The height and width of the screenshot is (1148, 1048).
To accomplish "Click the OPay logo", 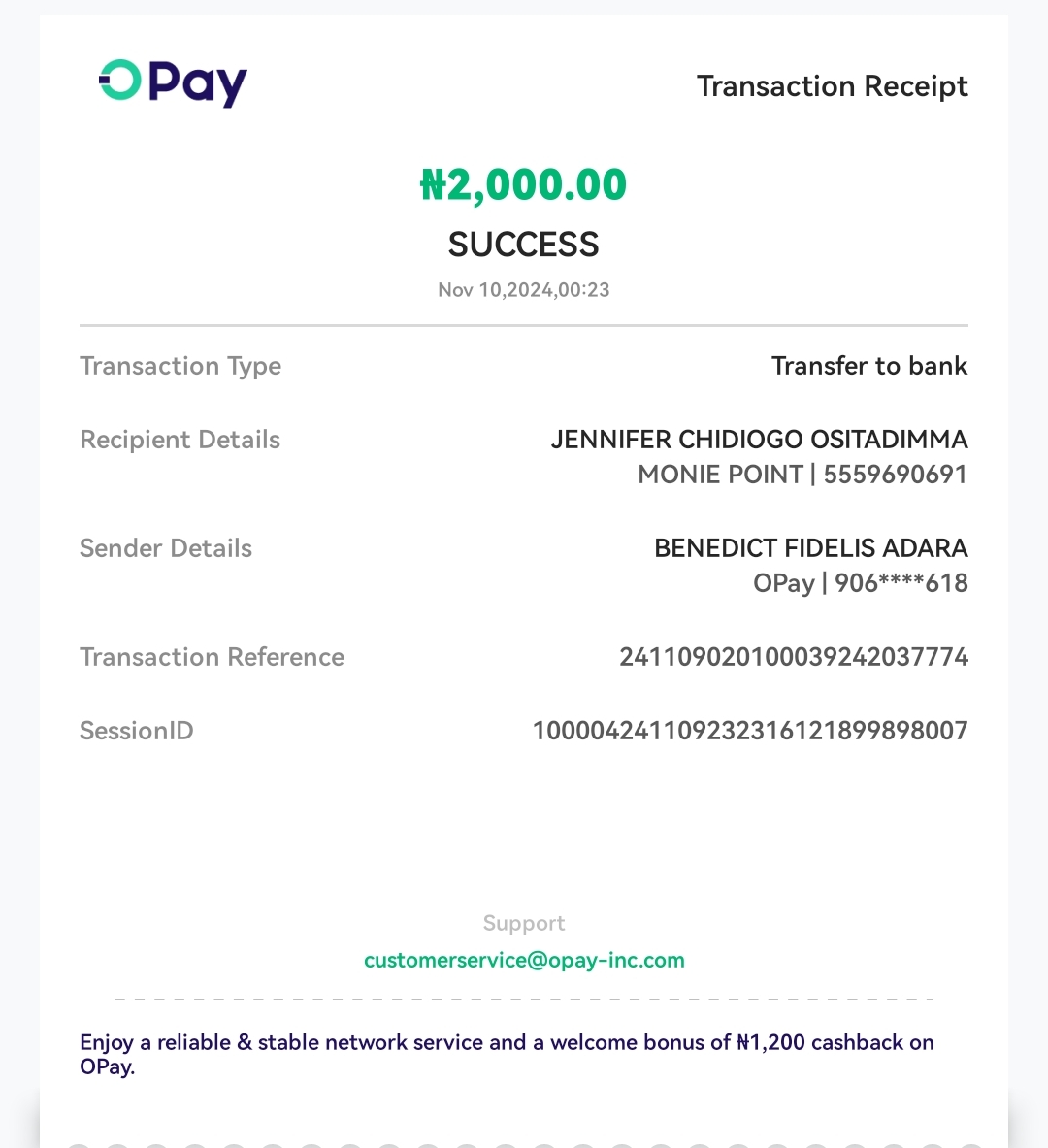I will (x=174, y=82).
